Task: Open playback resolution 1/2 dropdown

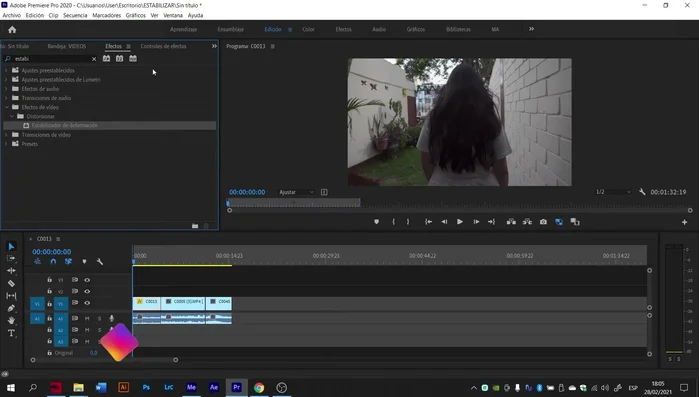Action: pos(614,192)
